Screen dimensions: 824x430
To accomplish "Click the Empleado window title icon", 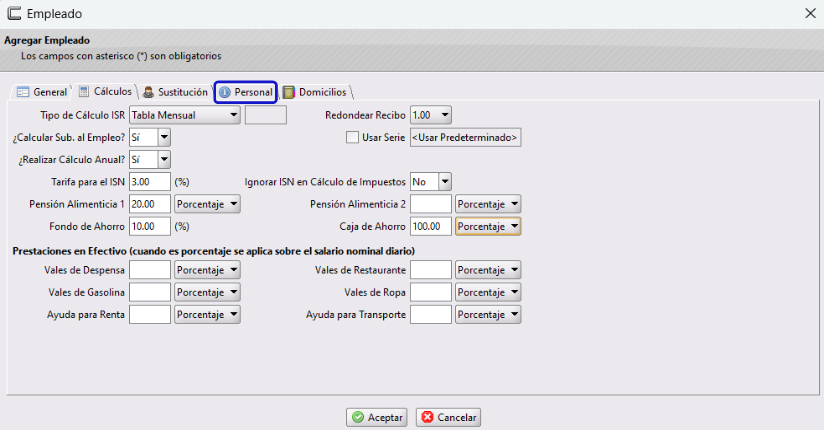I will 14,13.
